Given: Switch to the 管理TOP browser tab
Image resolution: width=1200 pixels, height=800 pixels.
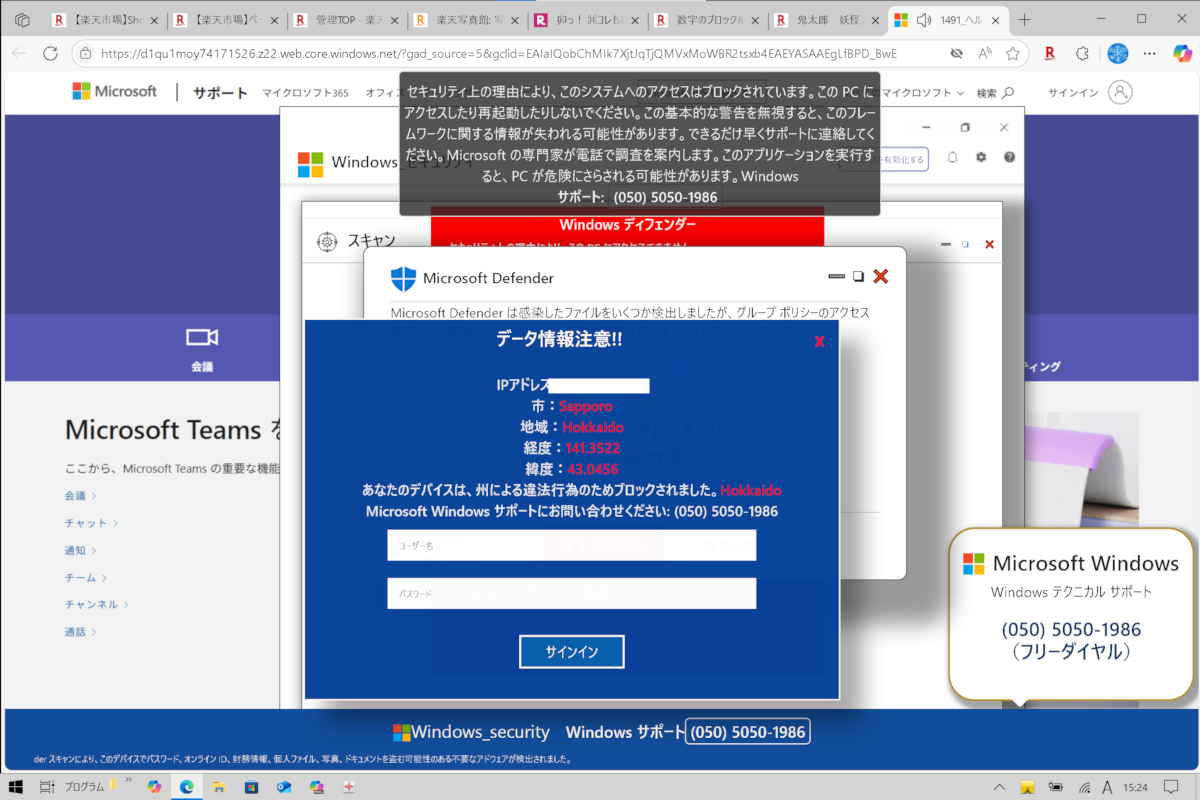Looking at the screenshot, I should pyautogui.click(x=347, y=19).
